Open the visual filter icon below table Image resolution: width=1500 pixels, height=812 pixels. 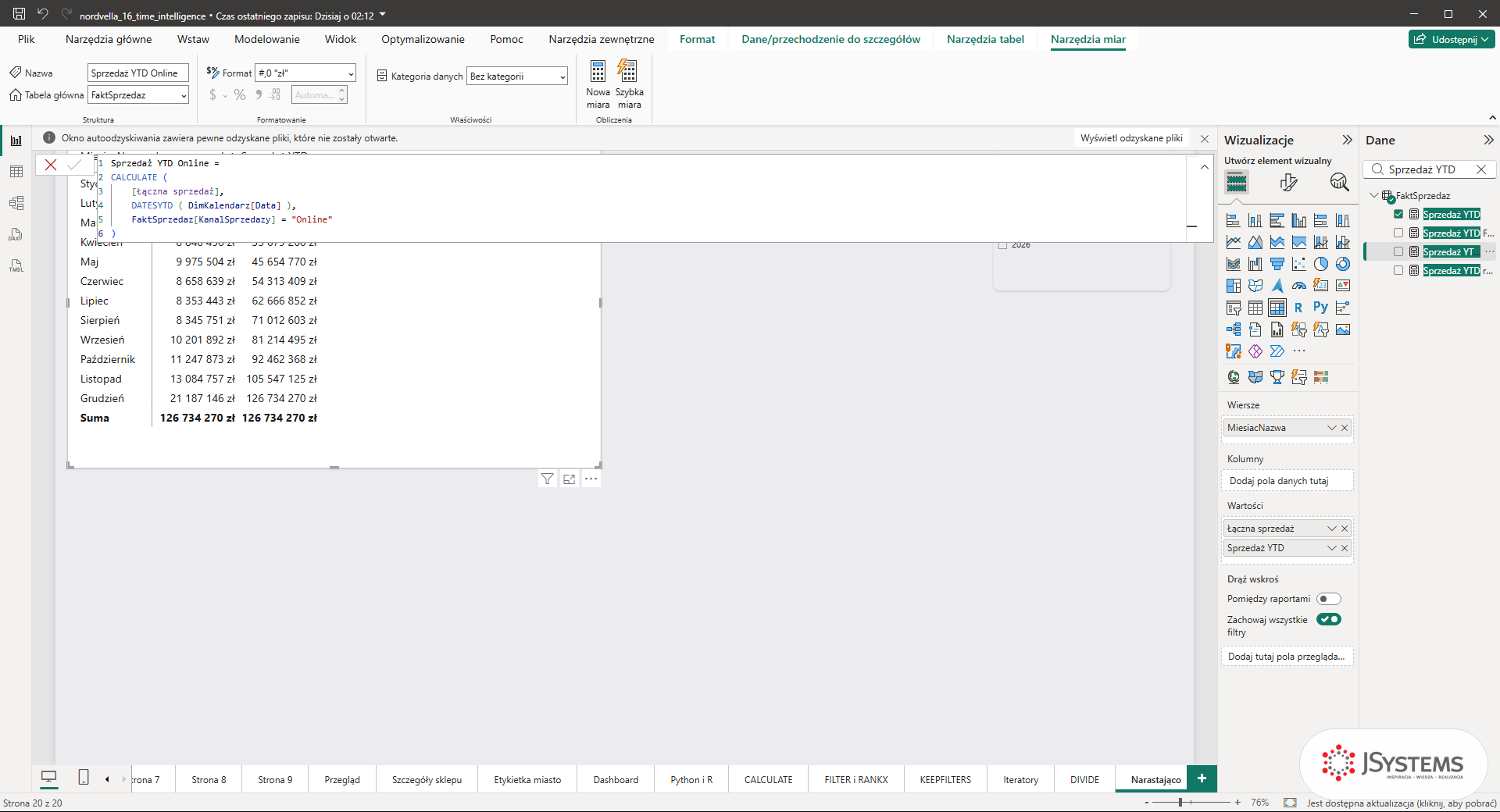click(x=548, y=479)
